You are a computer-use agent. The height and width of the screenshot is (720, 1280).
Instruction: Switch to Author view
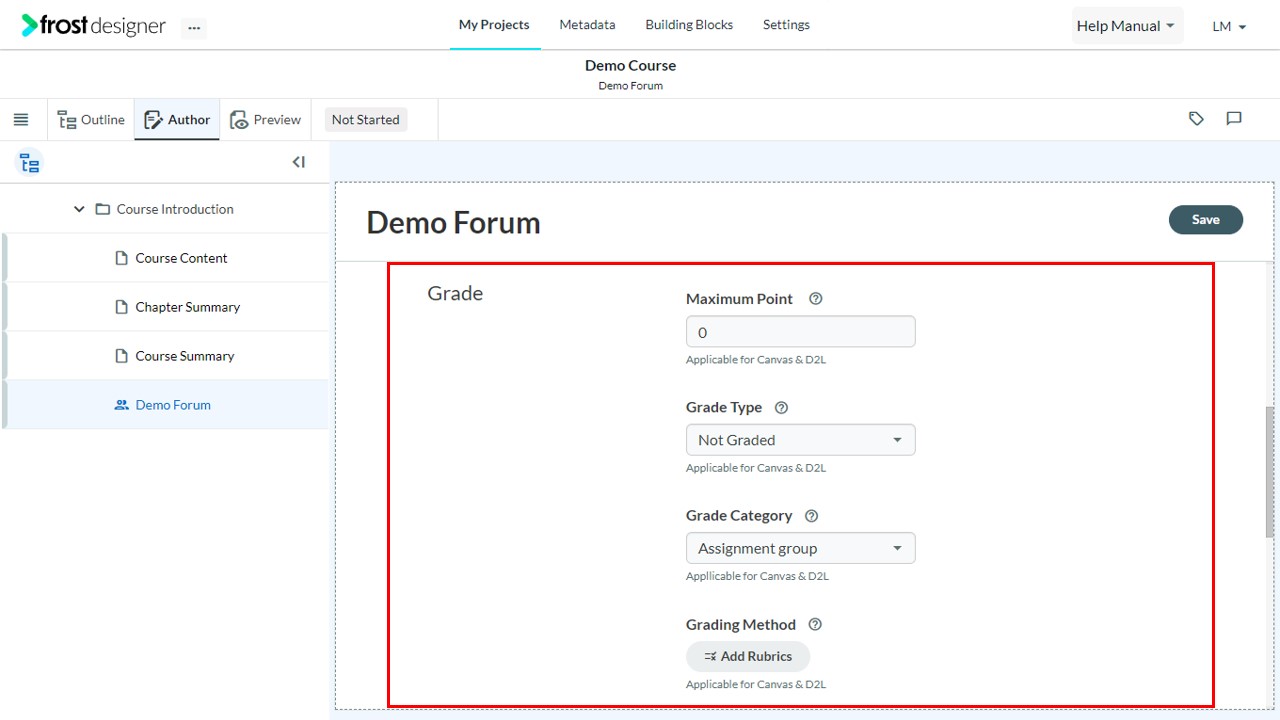point(177,120)
